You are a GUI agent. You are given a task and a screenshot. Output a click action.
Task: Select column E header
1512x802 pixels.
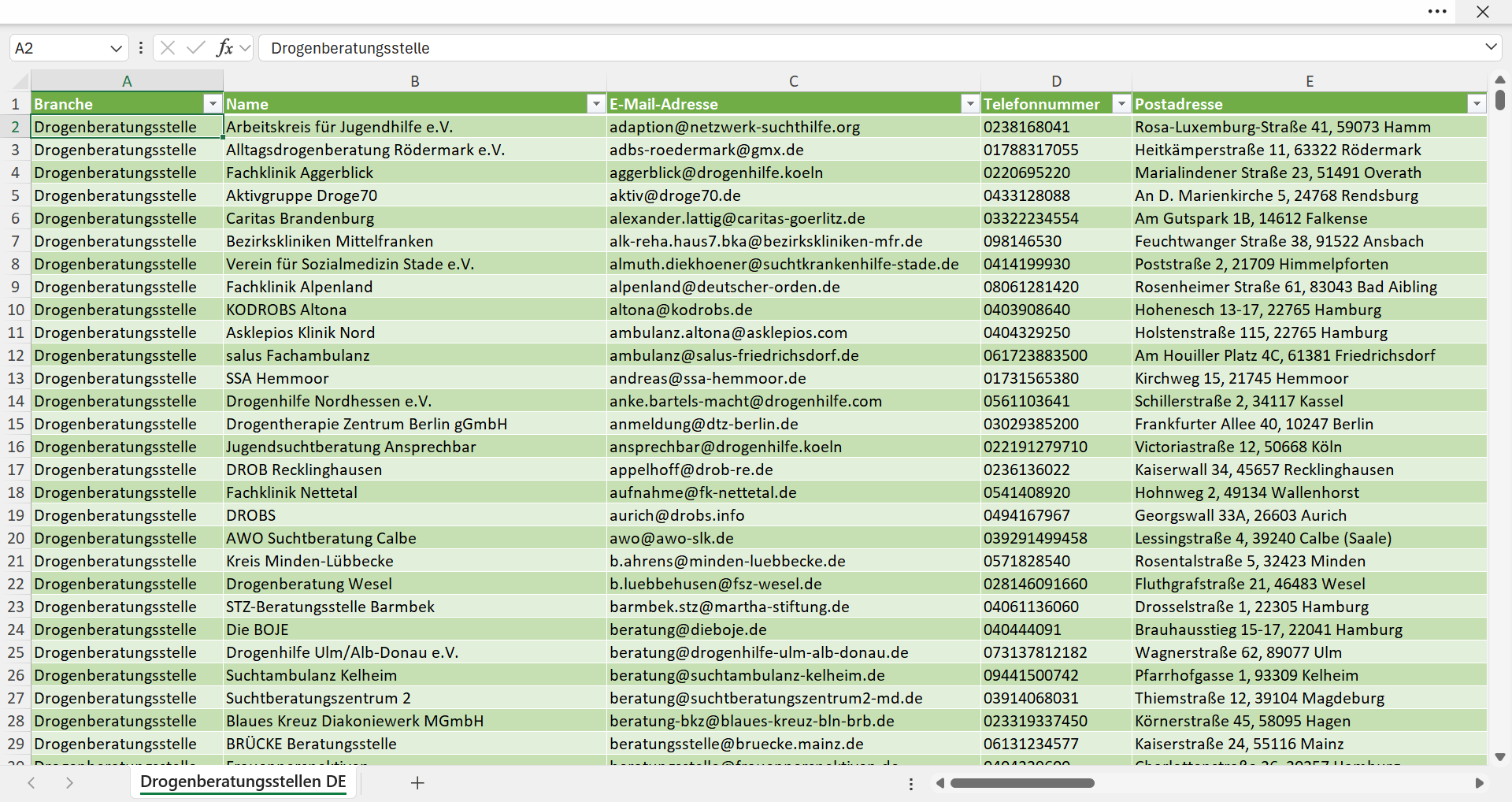tap(1309, 81)
